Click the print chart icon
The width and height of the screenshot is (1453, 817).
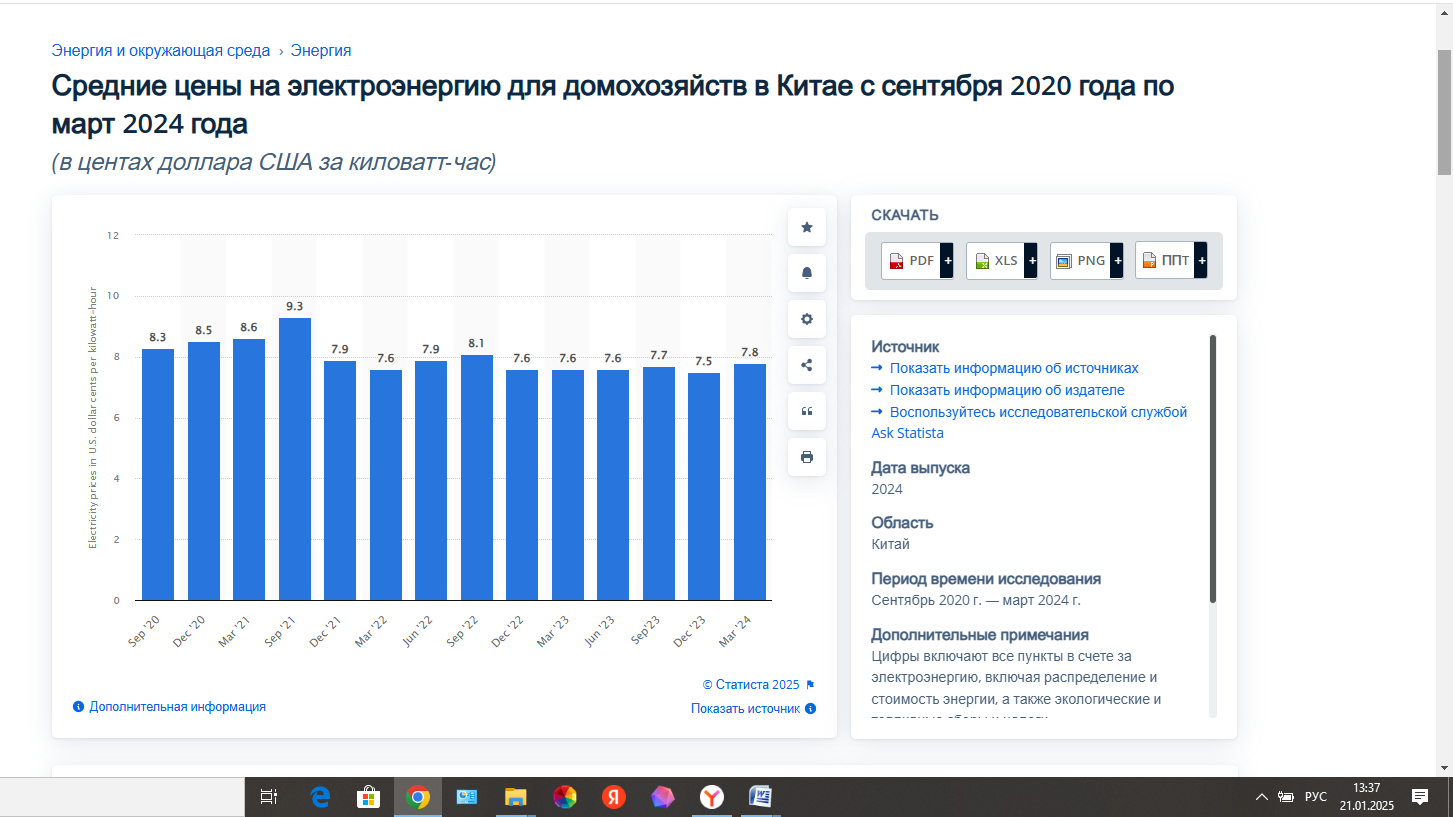(806, 457)
